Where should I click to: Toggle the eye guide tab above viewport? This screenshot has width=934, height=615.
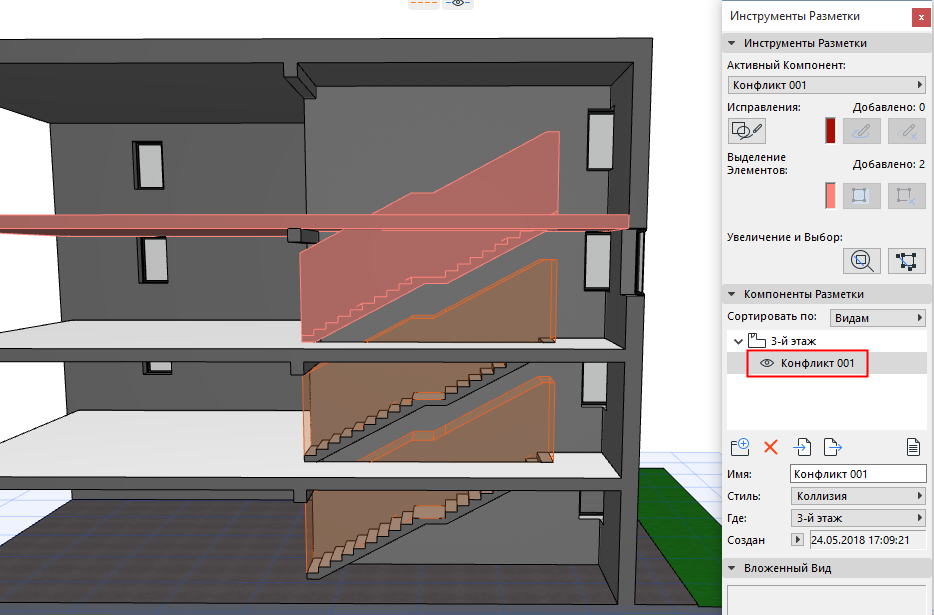click(457, 4)
